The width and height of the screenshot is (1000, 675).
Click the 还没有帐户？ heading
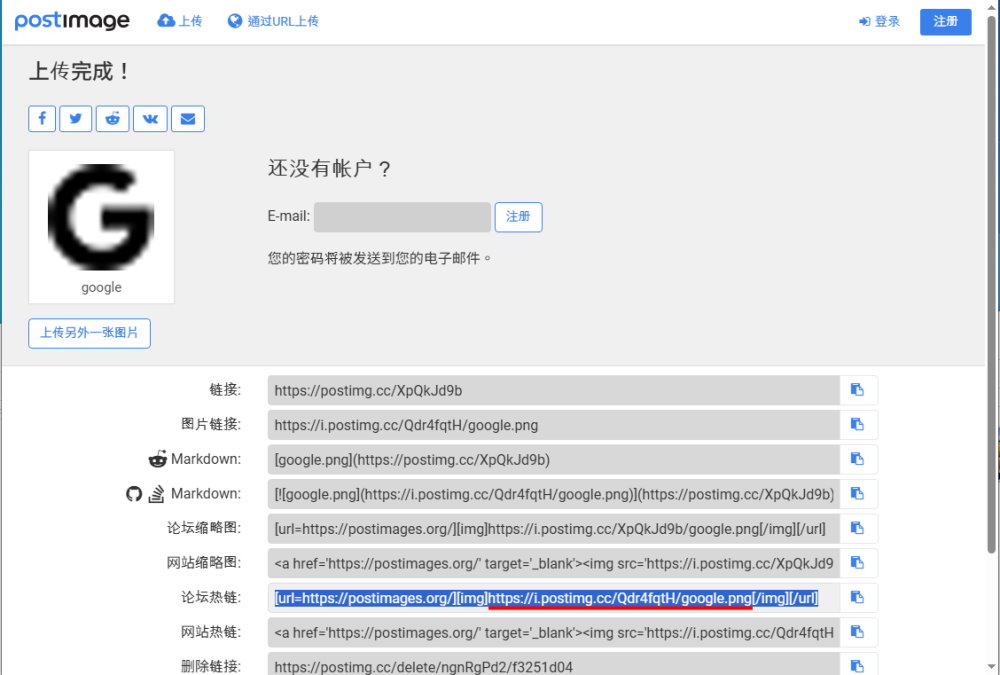(x=329, y=168)
